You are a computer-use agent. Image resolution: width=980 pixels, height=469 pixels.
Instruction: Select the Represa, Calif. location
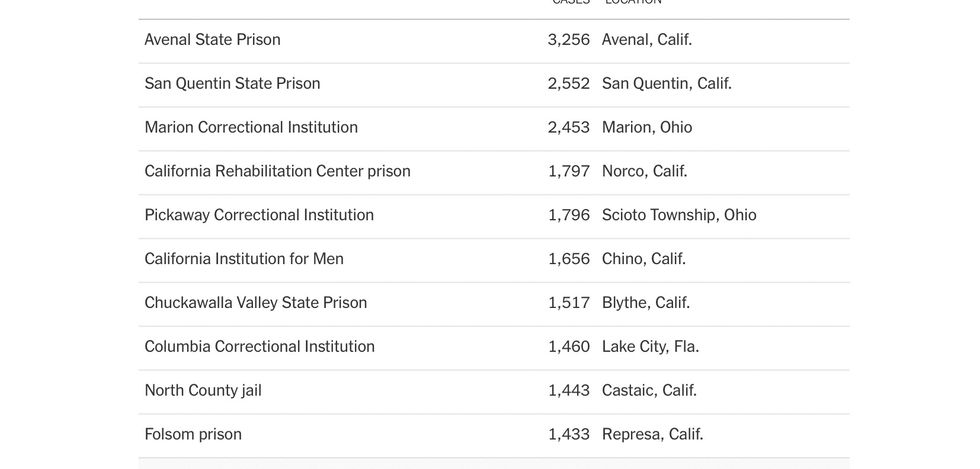click(x=652, y=434)
